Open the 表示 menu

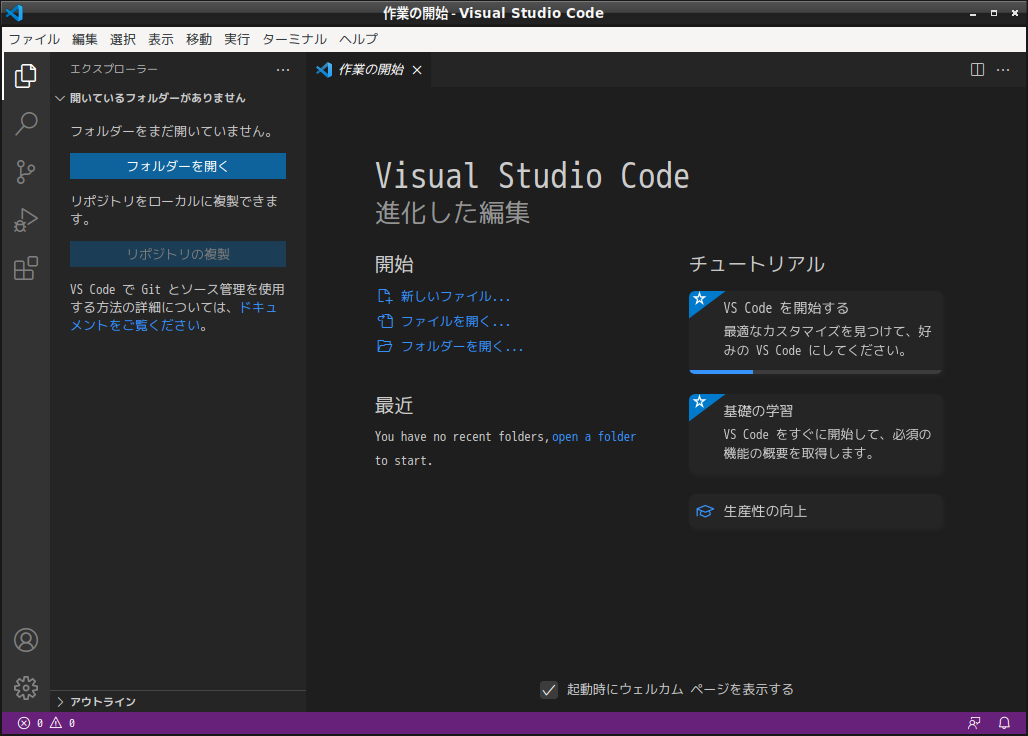click(161, 39)
